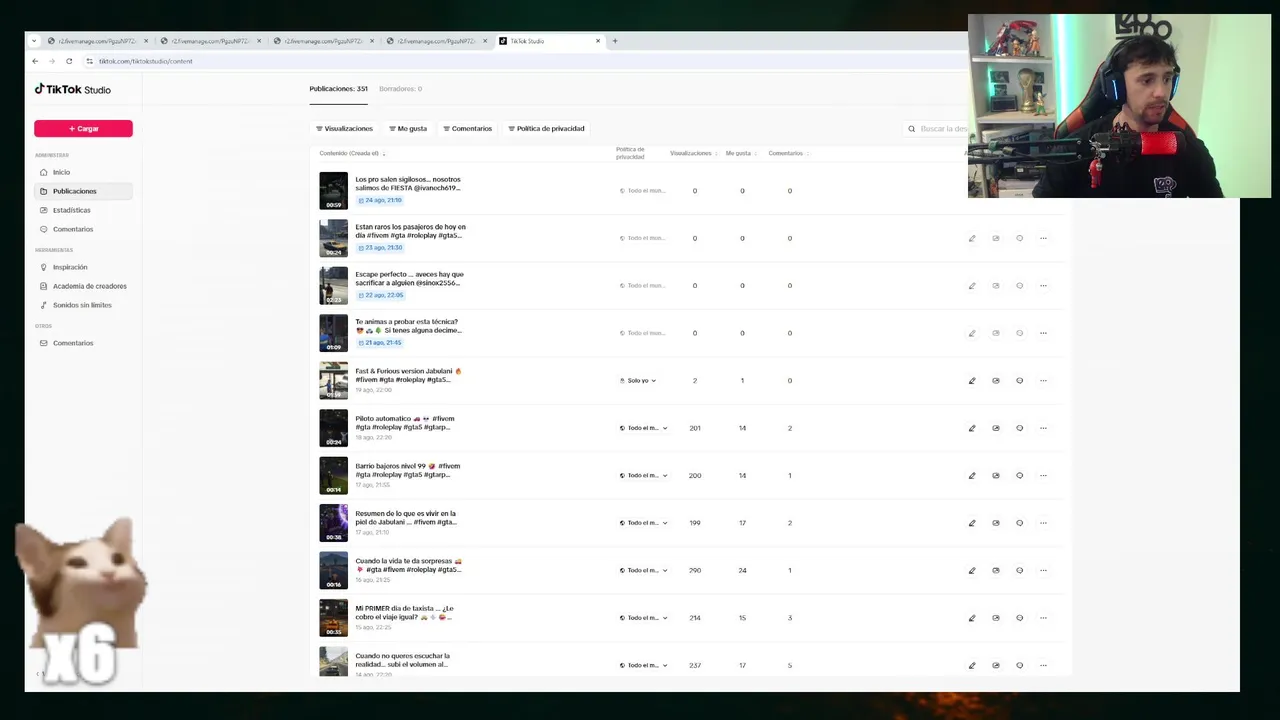Edit the 'Fast & Furious version Jabulani' post
Viewport: 1280px width, 720px height.
(972, 381)
